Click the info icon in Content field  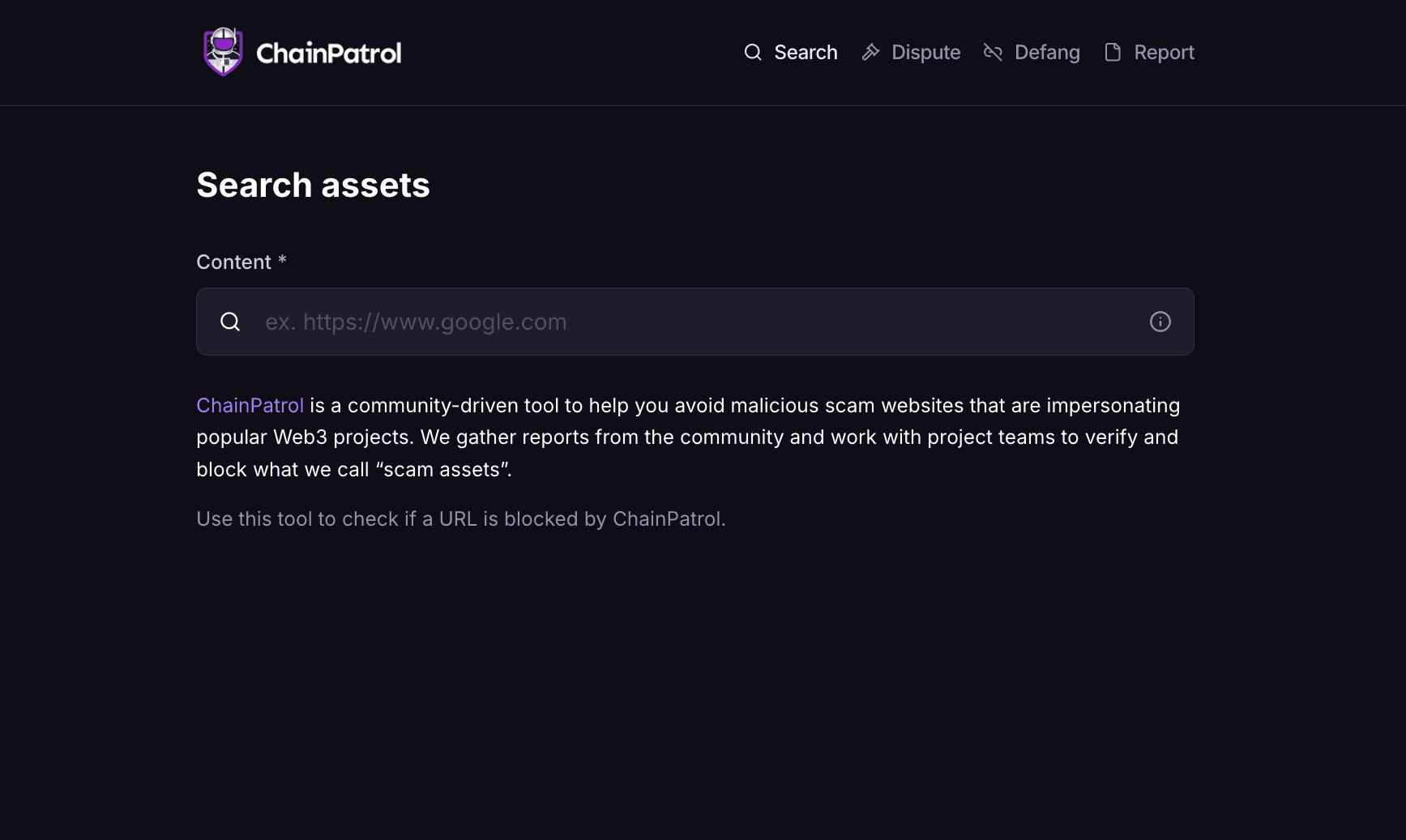(1160, 322)
